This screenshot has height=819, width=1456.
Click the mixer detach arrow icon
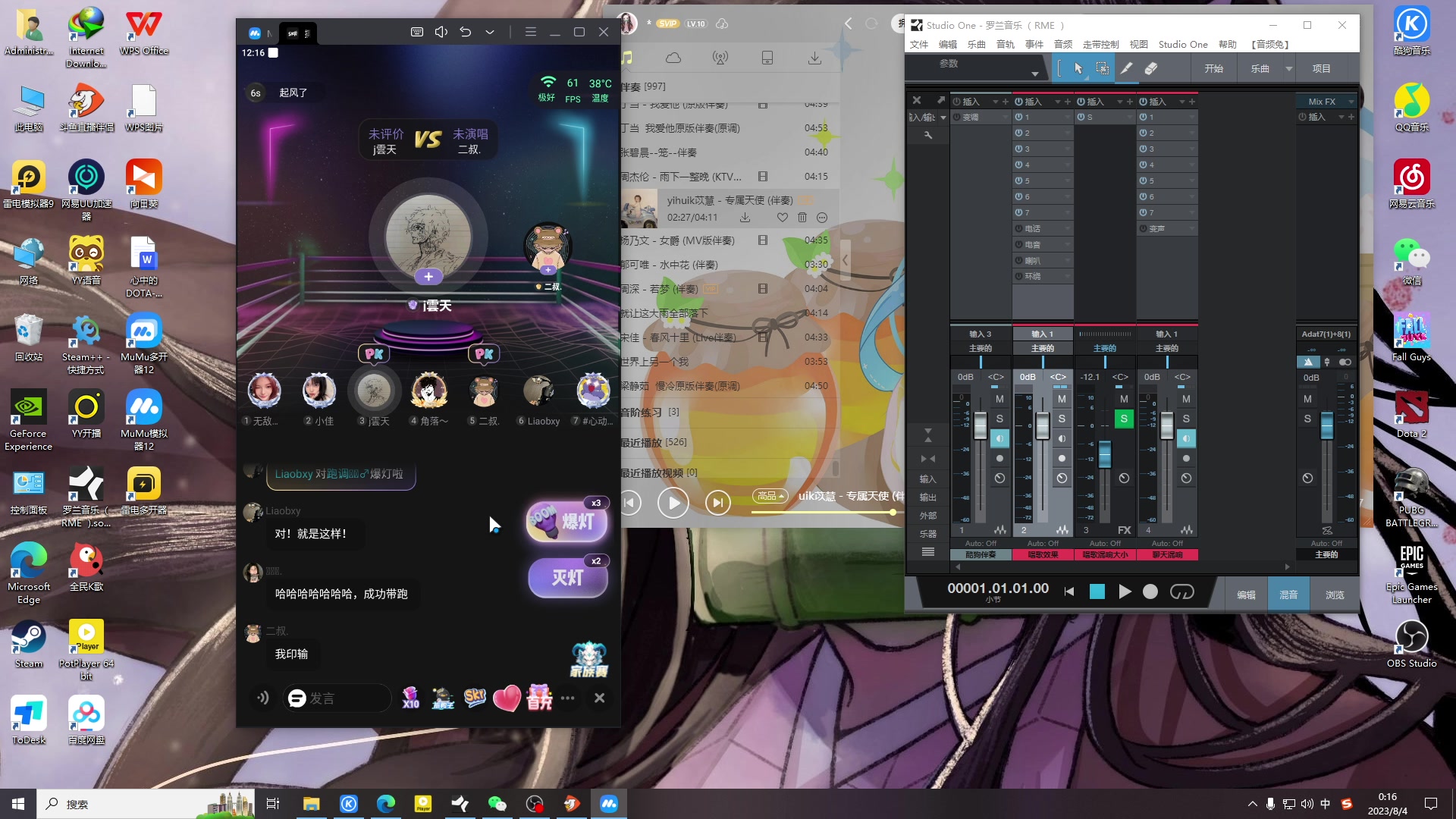click(x=941, y=100)
